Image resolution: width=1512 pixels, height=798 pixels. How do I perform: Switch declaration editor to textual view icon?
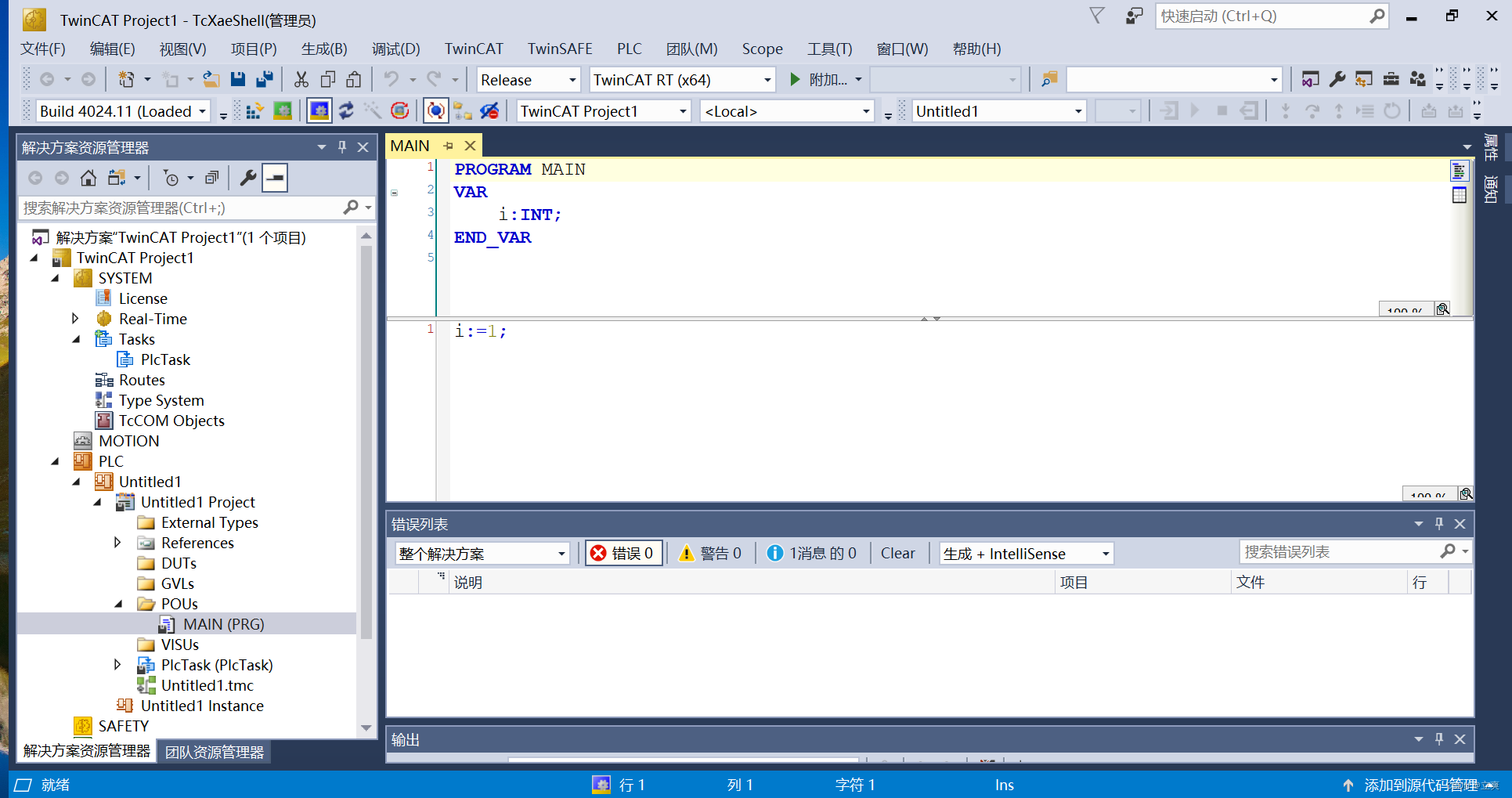pos(1459,171)
